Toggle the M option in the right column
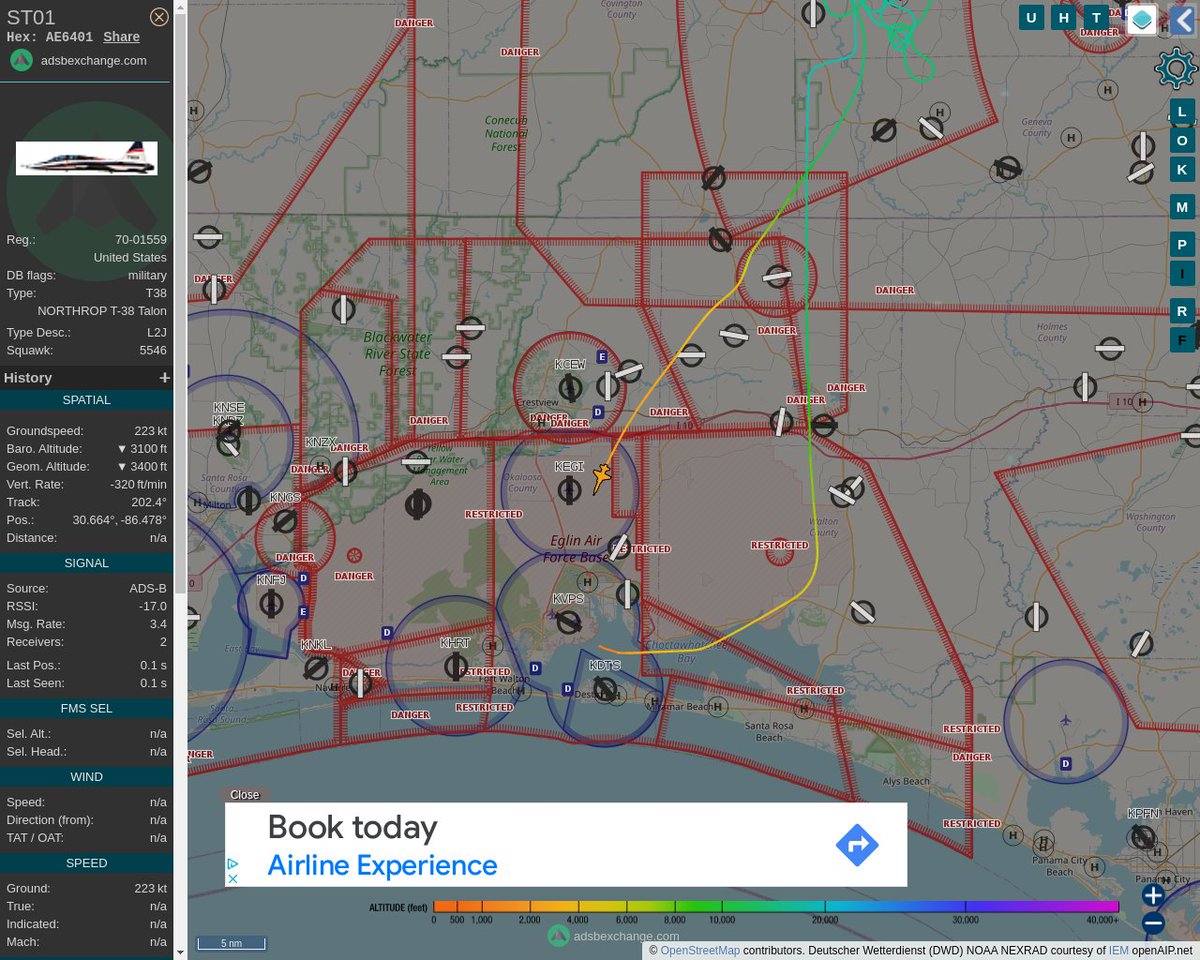The image size is (1200, 960). coord(1182,207)
